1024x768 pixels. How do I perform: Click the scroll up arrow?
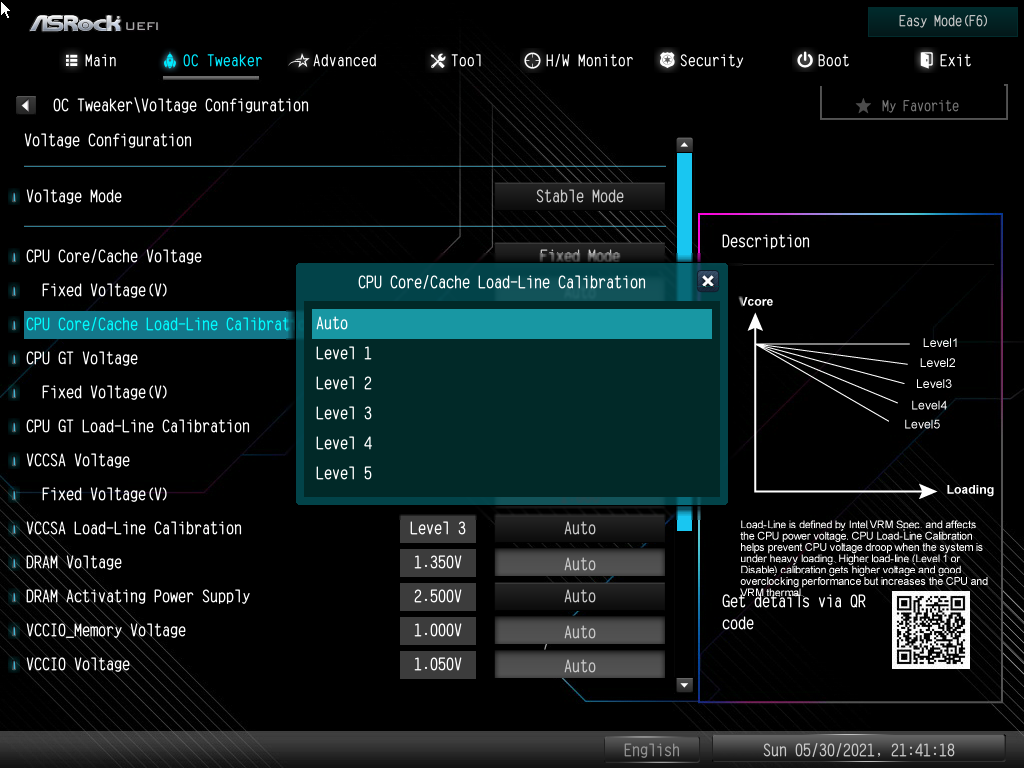684,145
